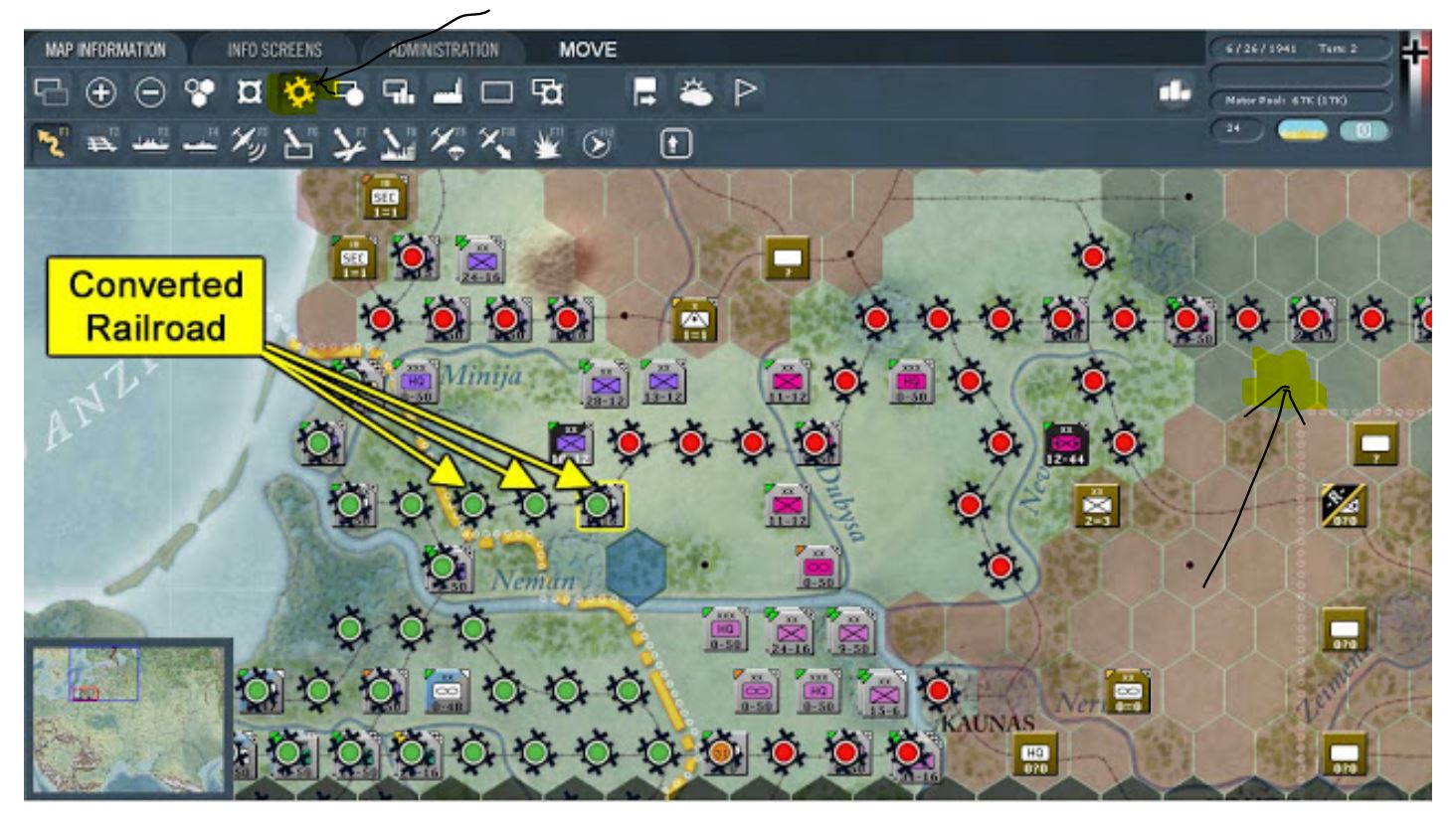Select Air recon F5 plane icon
Screen dimensions: 1456x828
pyautogui.click(x=249, y=143)
